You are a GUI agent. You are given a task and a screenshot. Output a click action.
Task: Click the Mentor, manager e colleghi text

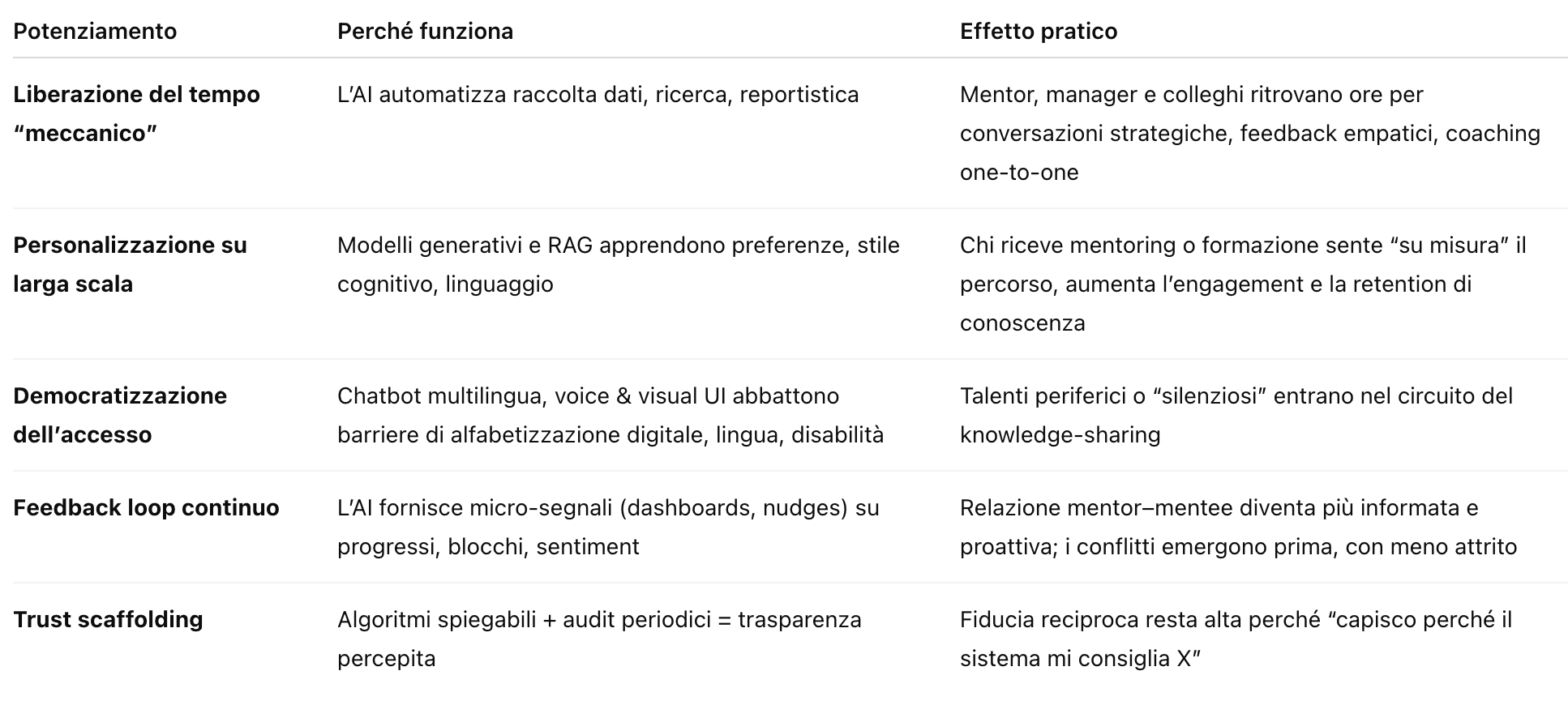pyautogui.click(x=1250, y=133)
